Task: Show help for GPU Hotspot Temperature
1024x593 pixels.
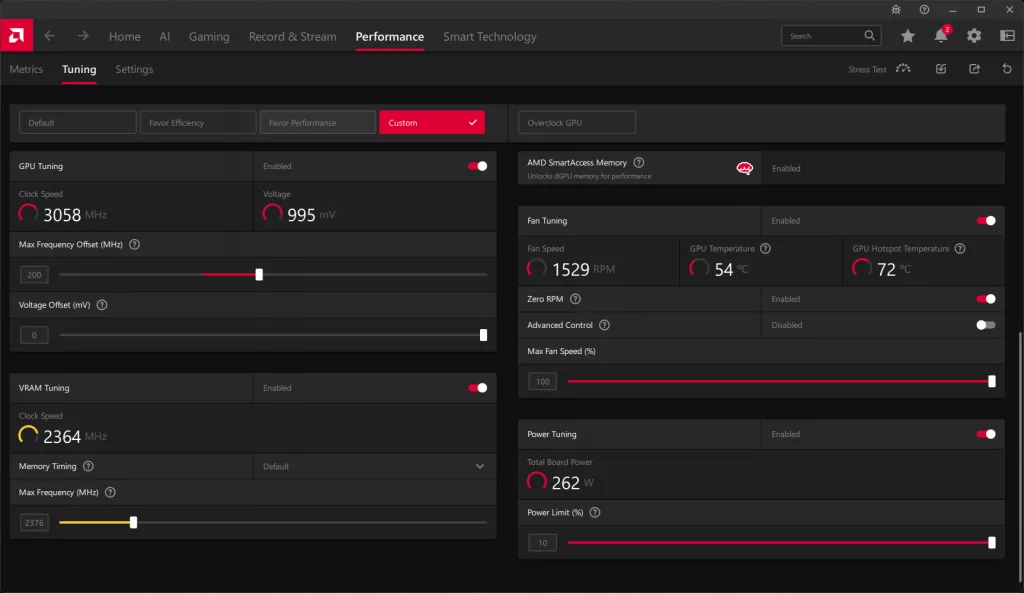Action: 960,248
